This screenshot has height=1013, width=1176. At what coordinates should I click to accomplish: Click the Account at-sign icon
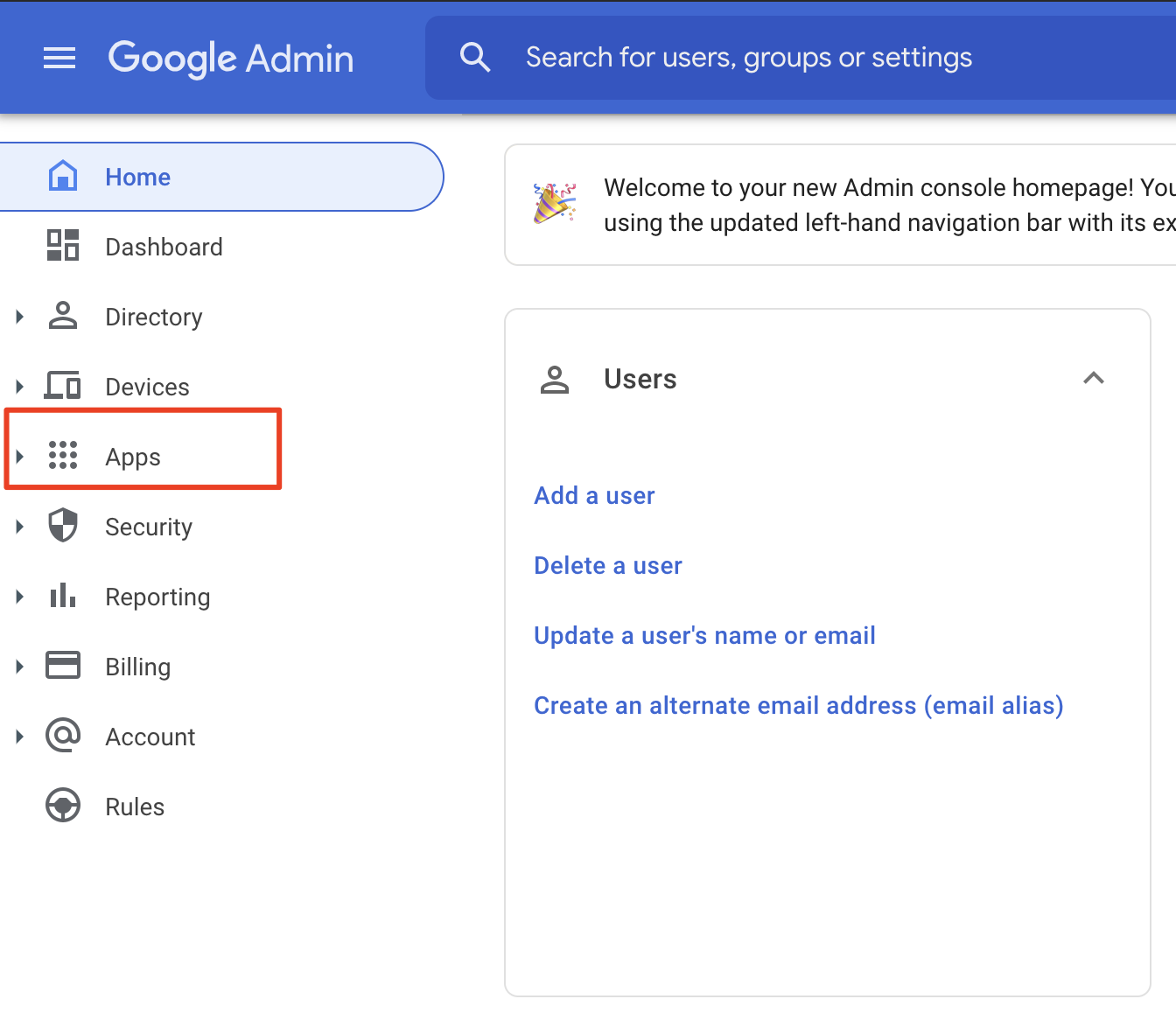point(63,735)
